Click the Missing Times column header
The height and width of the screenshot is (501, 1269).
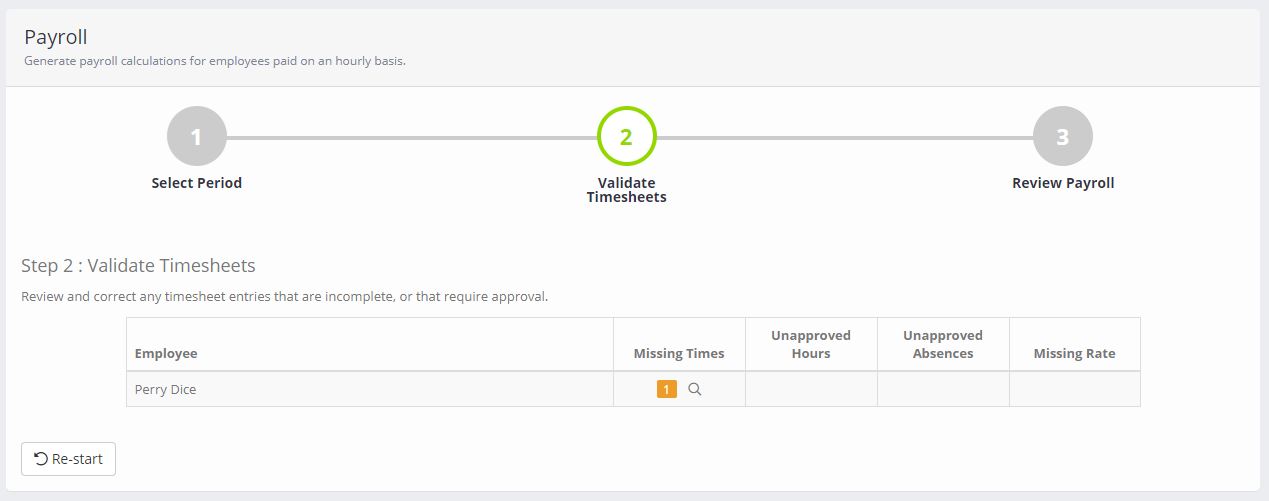click(679, 353)
